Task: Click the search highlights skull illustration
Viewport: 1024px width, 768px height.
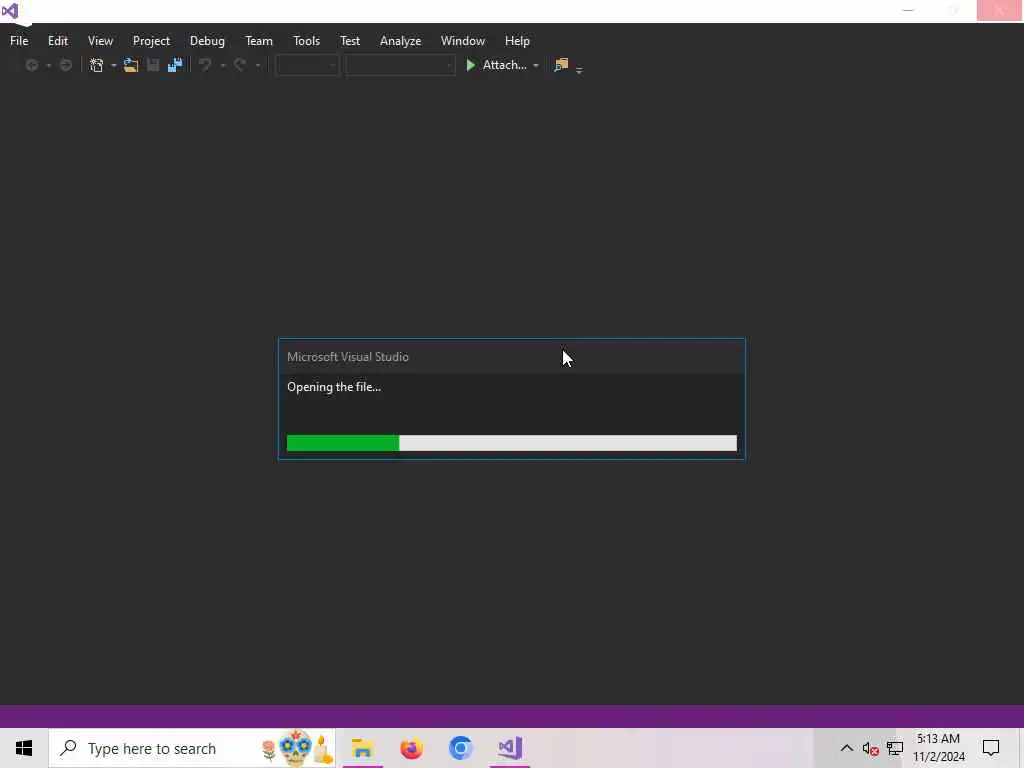Action: (296, 748)
